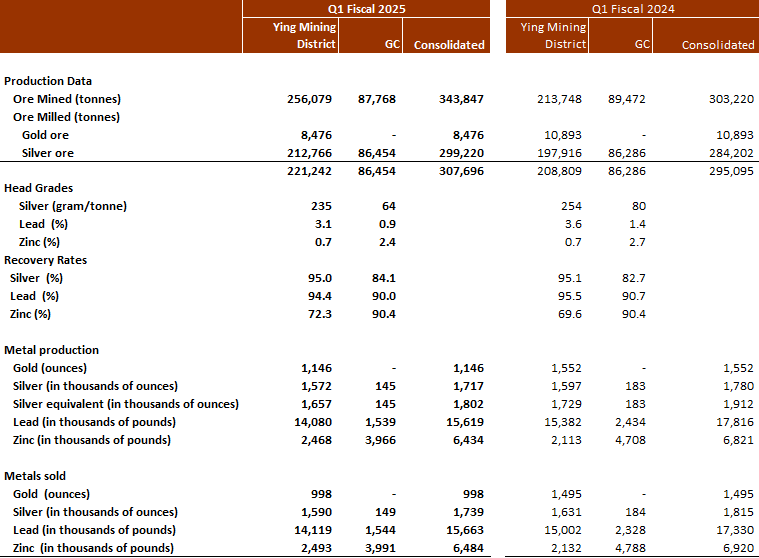Select the Silver ore row label
The image size is (759, 558).
(x=48, y=153)
